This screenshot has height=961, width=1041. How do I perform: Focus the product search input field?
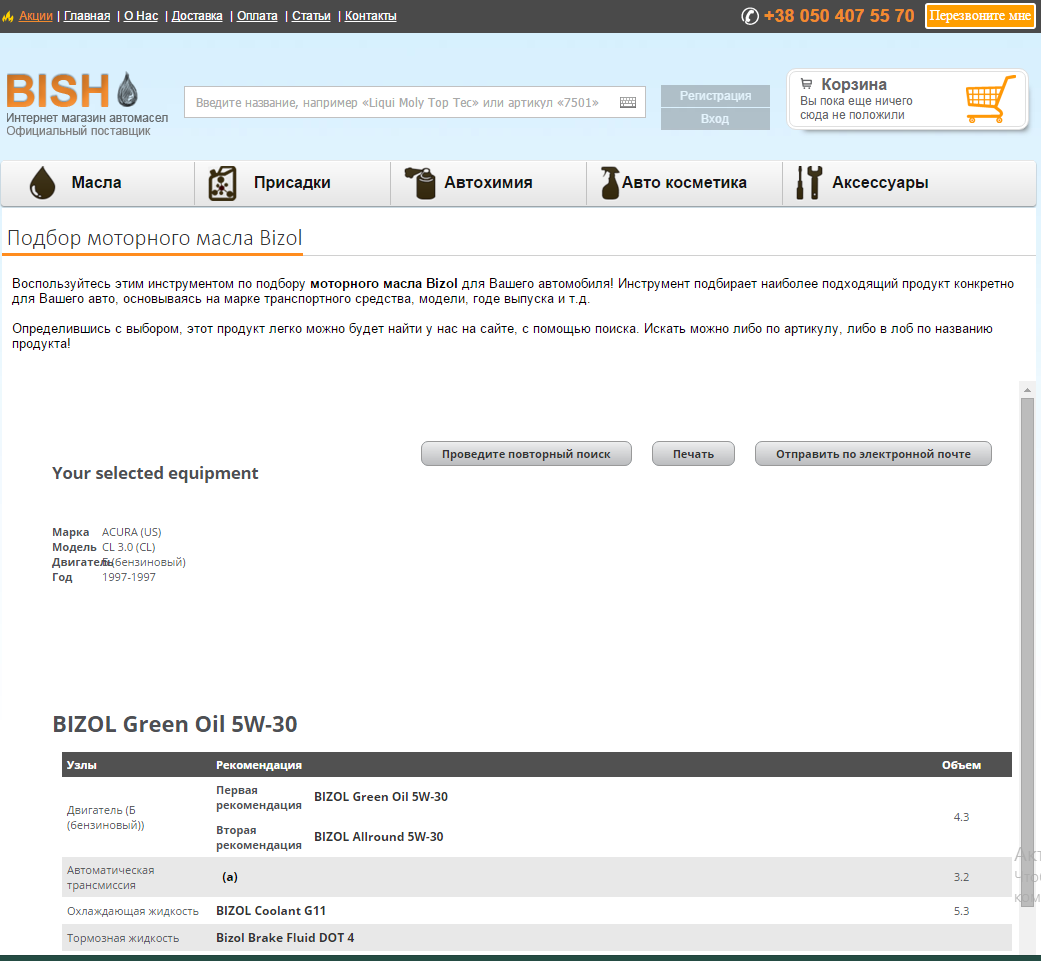click(400, 102)
